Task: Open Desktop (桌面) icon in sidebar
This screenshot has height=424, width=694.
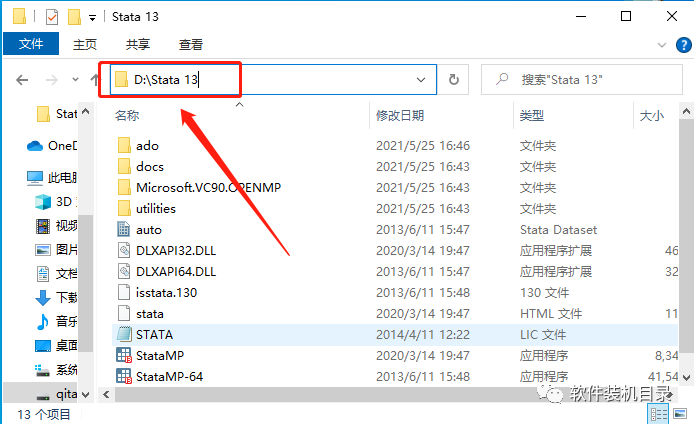Action: (x=43, y=345)
